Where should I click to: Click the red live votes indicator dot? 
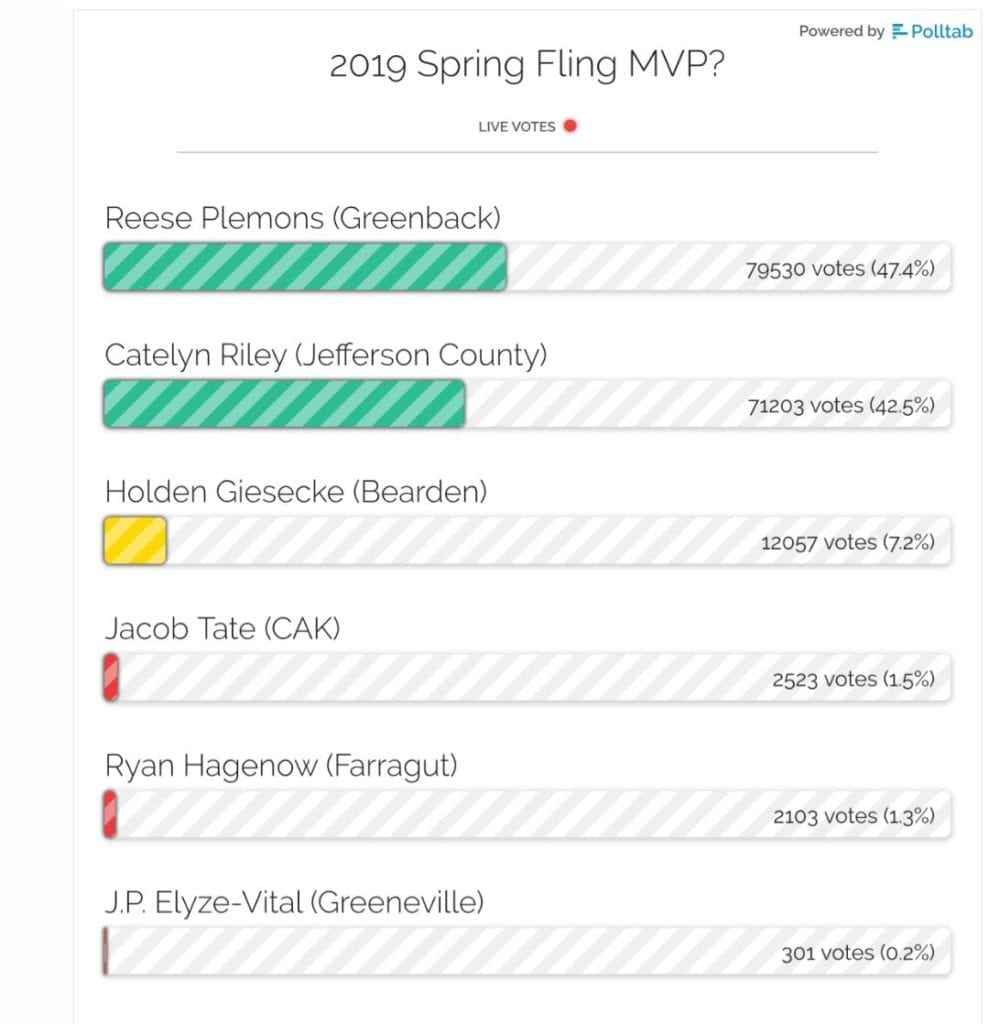click(x=570, y=125)
